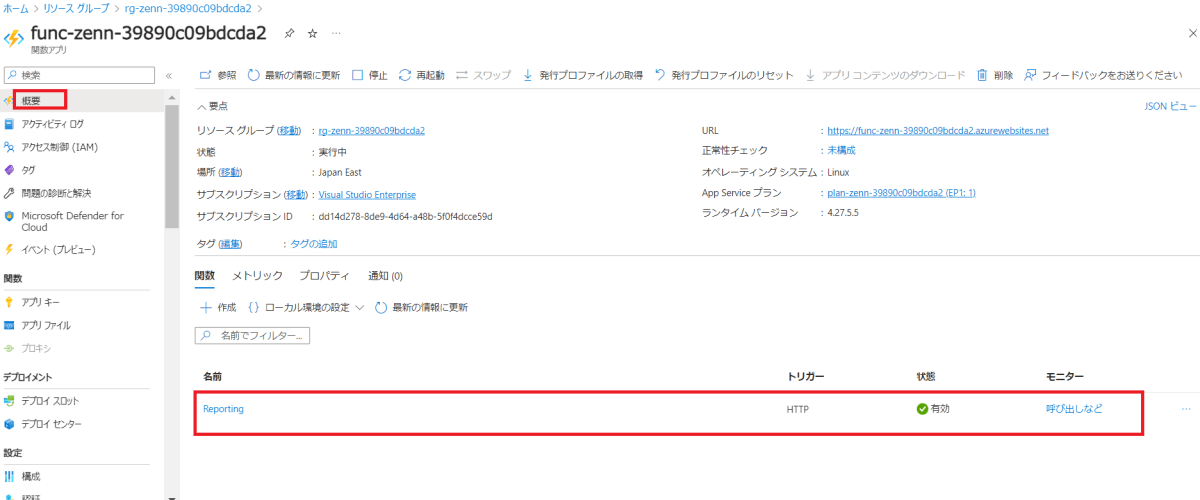Sort by トリガー column header
Viewport: 1200px width, 500px height.
(x=806, y=377)
